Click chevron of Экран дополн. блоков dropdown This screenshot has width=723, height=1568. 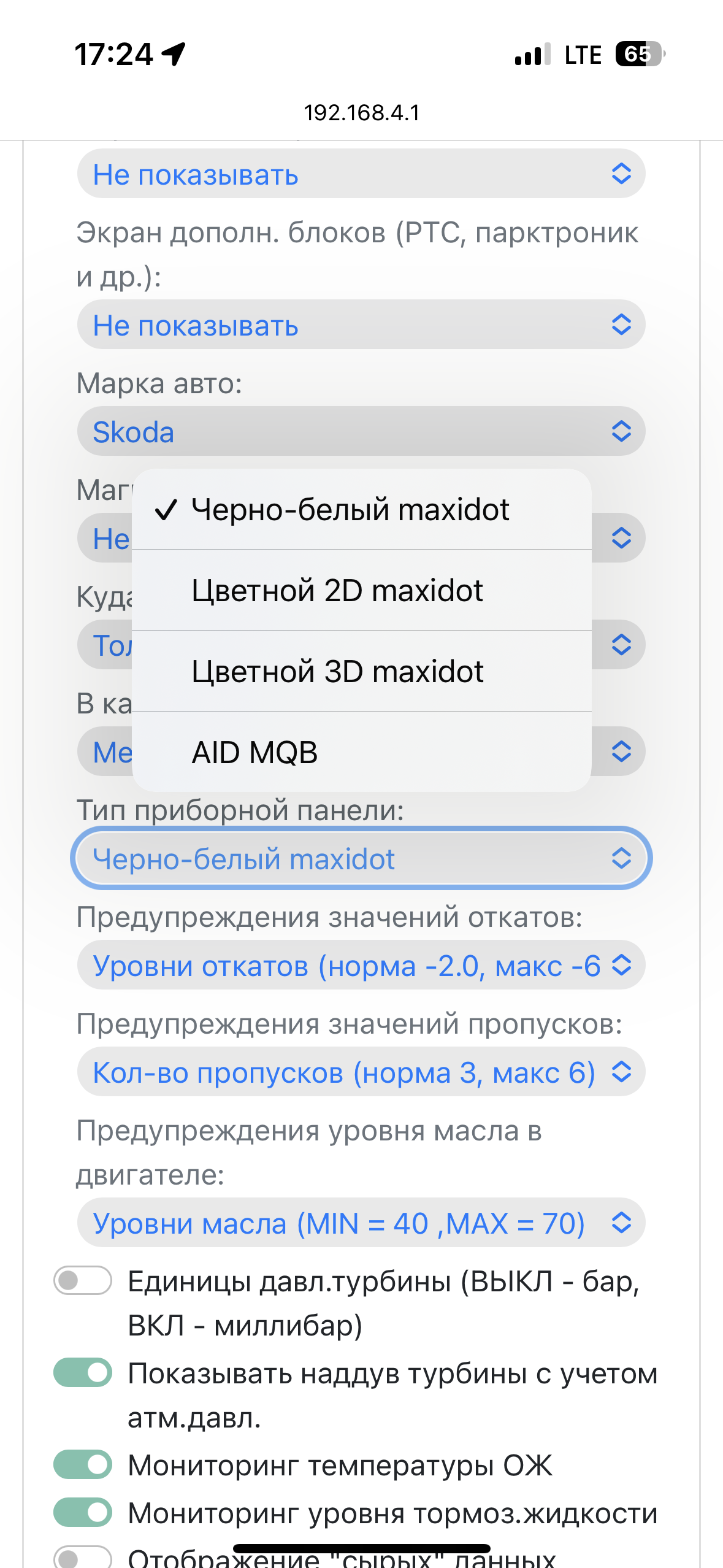(621, 325)
